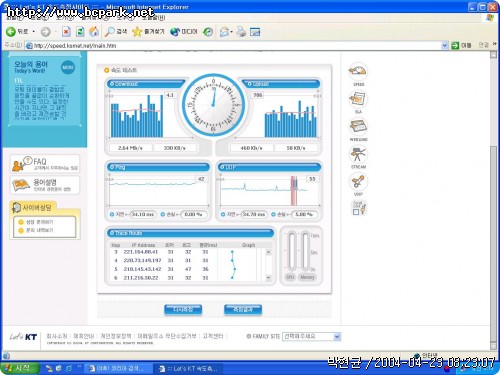Open the 회사소개 footer link
500x375 pixels.
pyautogui.click(x=57, y=336)
